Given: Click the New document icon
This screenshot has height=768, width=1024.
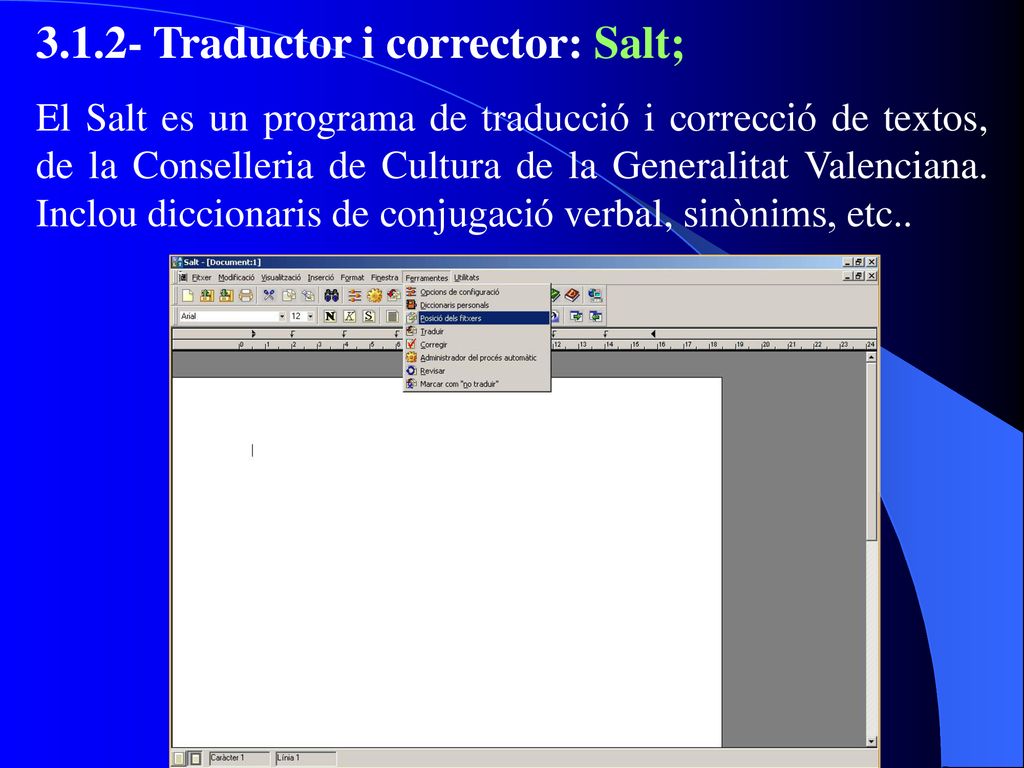Looking at the screenshot, I should (187, 295).
